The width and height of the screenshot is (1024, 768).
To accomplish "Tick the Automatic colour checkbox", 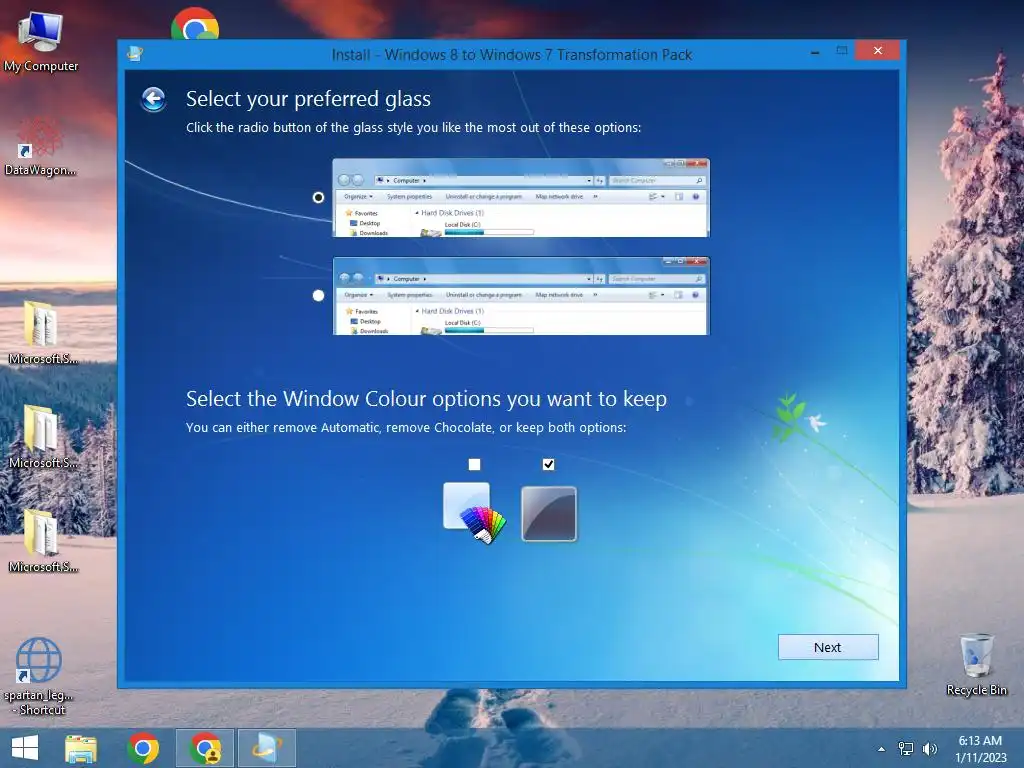I will (475, 464).
